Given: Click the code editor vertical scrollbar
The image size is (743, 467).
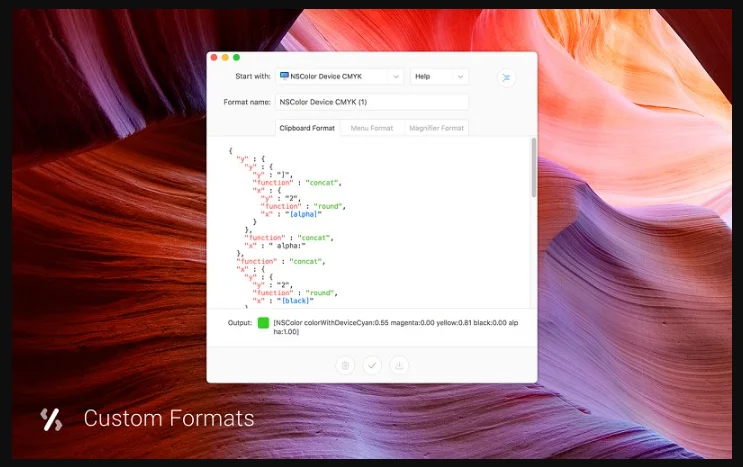Looking at the screenshot, I should [x=534, y=168].
